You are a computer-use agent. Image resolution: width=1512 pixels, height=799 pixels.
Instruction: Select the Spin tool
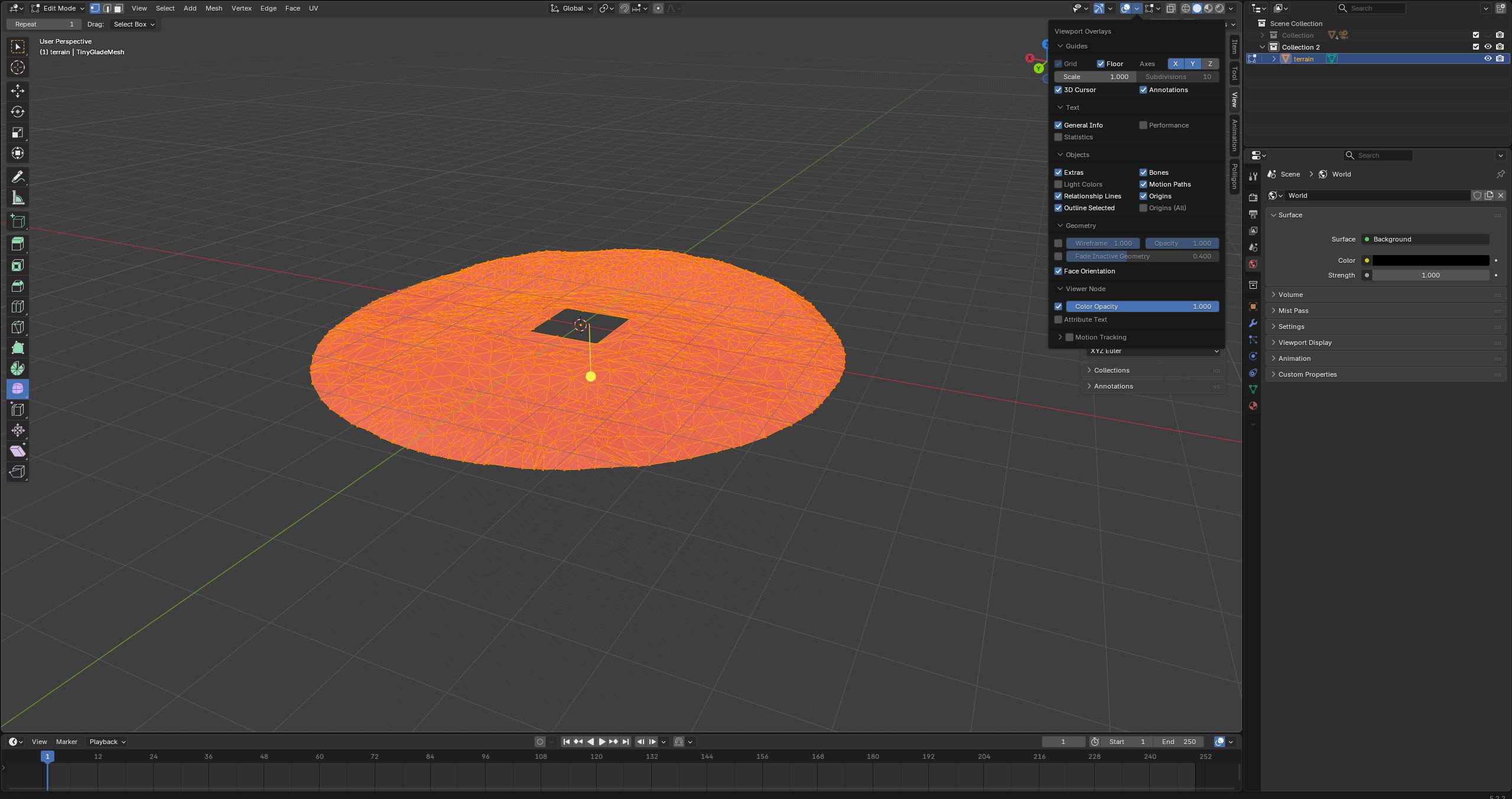point(18,368)
